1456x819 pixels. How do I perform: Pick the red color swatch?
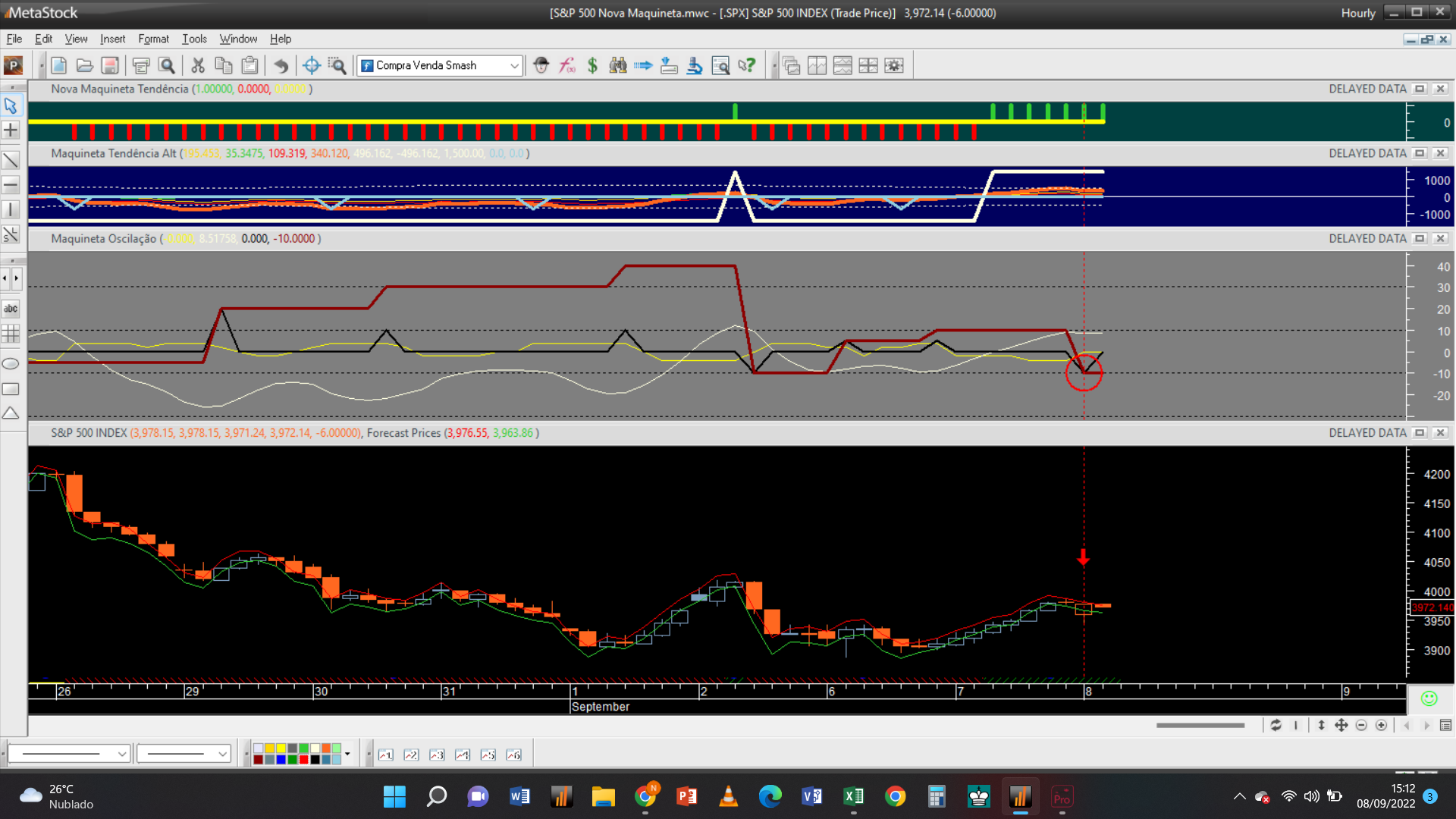click(303, 759)
